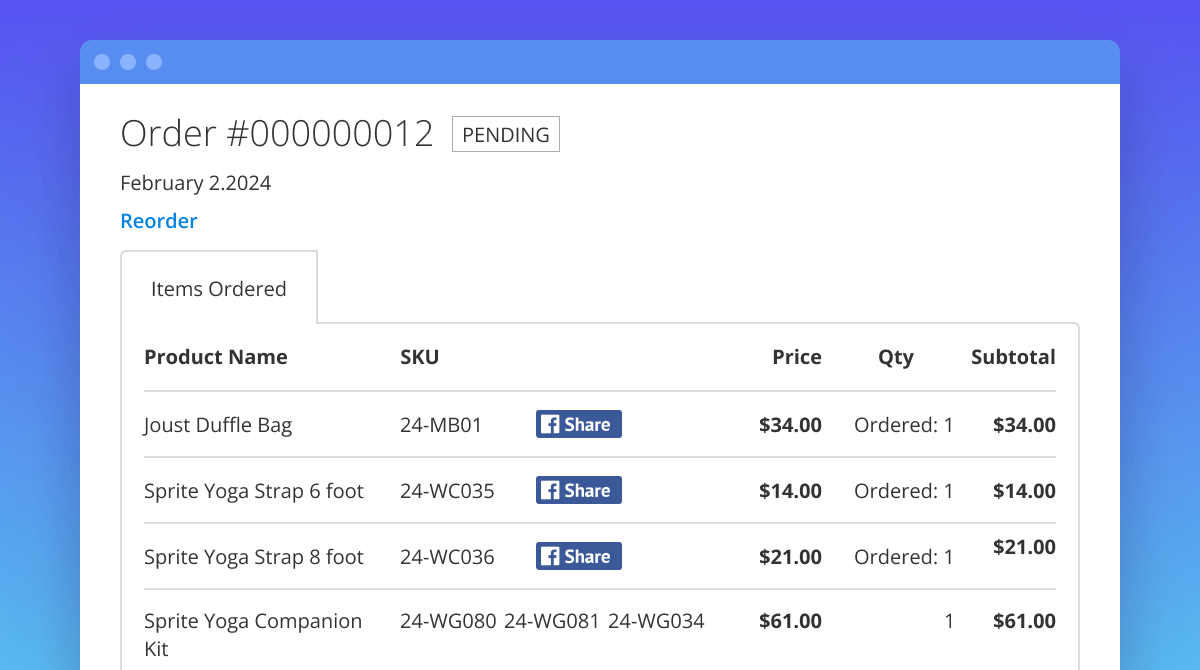
Task: Click SKU 24-WG080 in the kit row
Action: click(x=448, y=621)
